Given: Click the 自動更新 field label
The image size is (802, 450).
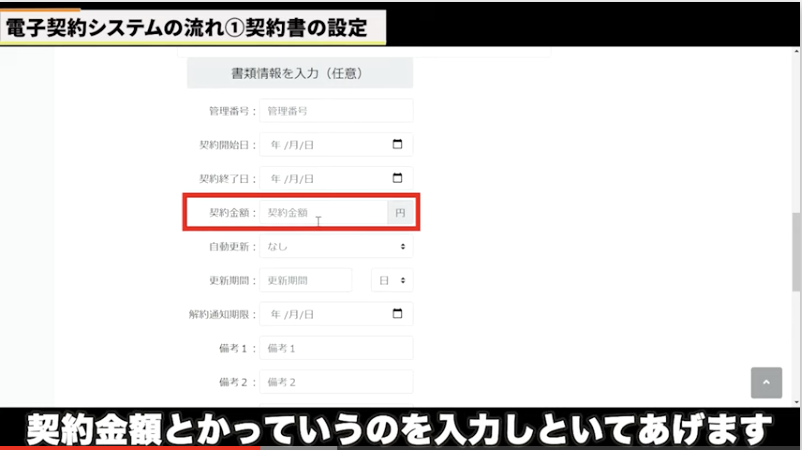Looking at the screenshot, I should pyautogui.click(x=232, y=246).
